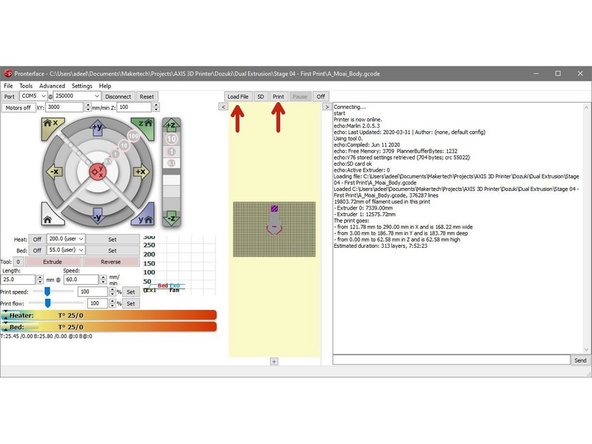Click the Tool 0 selector button
Viewport: 592px width, 444px height.
(x=18, y=262)
